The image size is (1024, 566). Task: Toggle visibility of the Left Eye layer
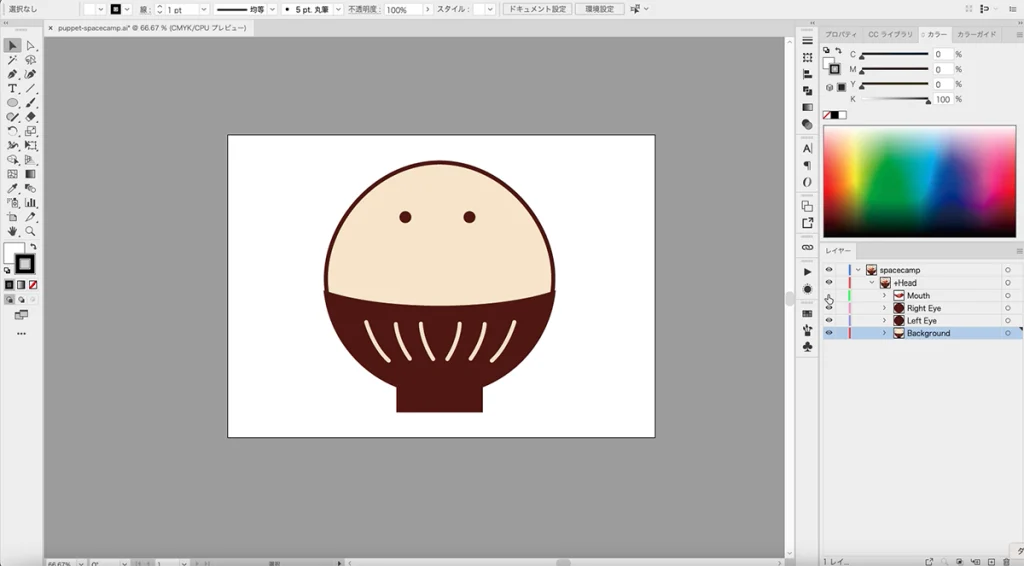[829, 321]
